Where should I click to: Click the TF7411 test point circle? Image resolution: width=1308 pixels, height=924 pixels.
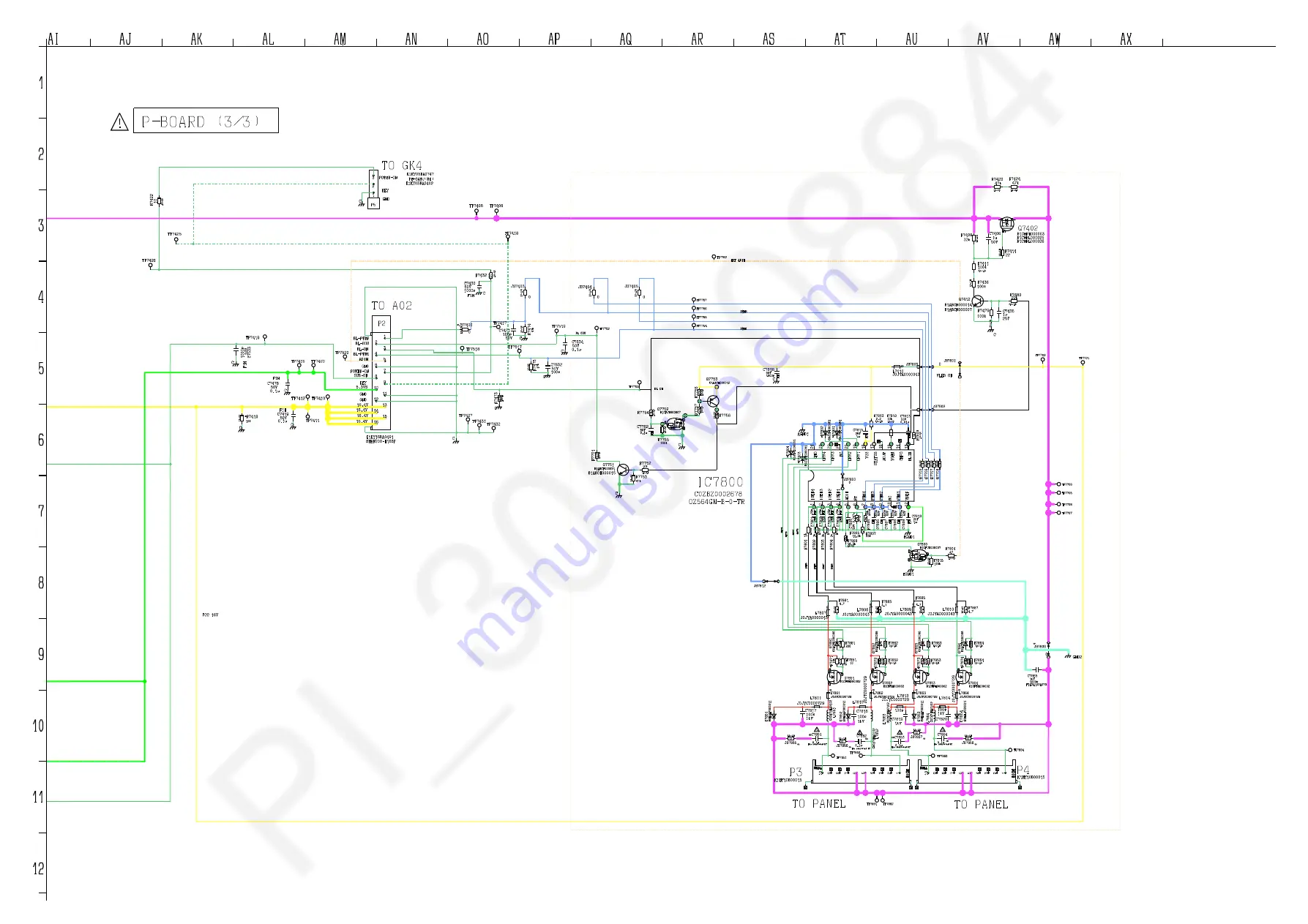(x=307, y=416)
